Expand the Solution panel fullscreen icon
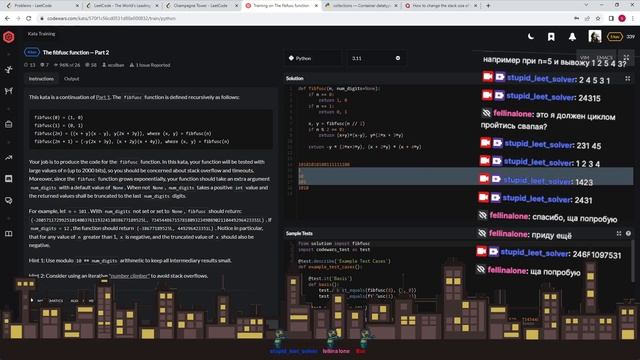 627,78
